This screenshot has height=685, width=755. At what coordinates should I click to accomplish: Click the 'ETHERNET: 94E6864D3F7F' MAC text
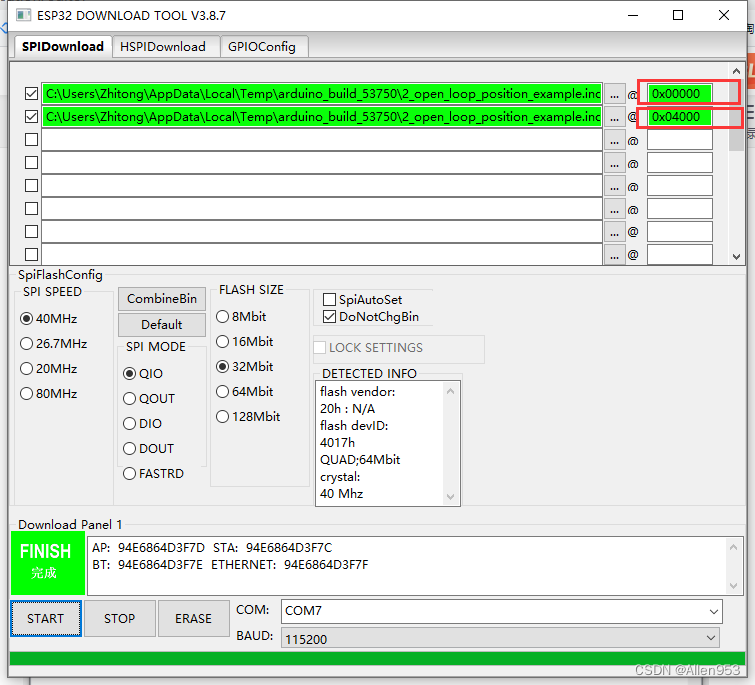289,565
